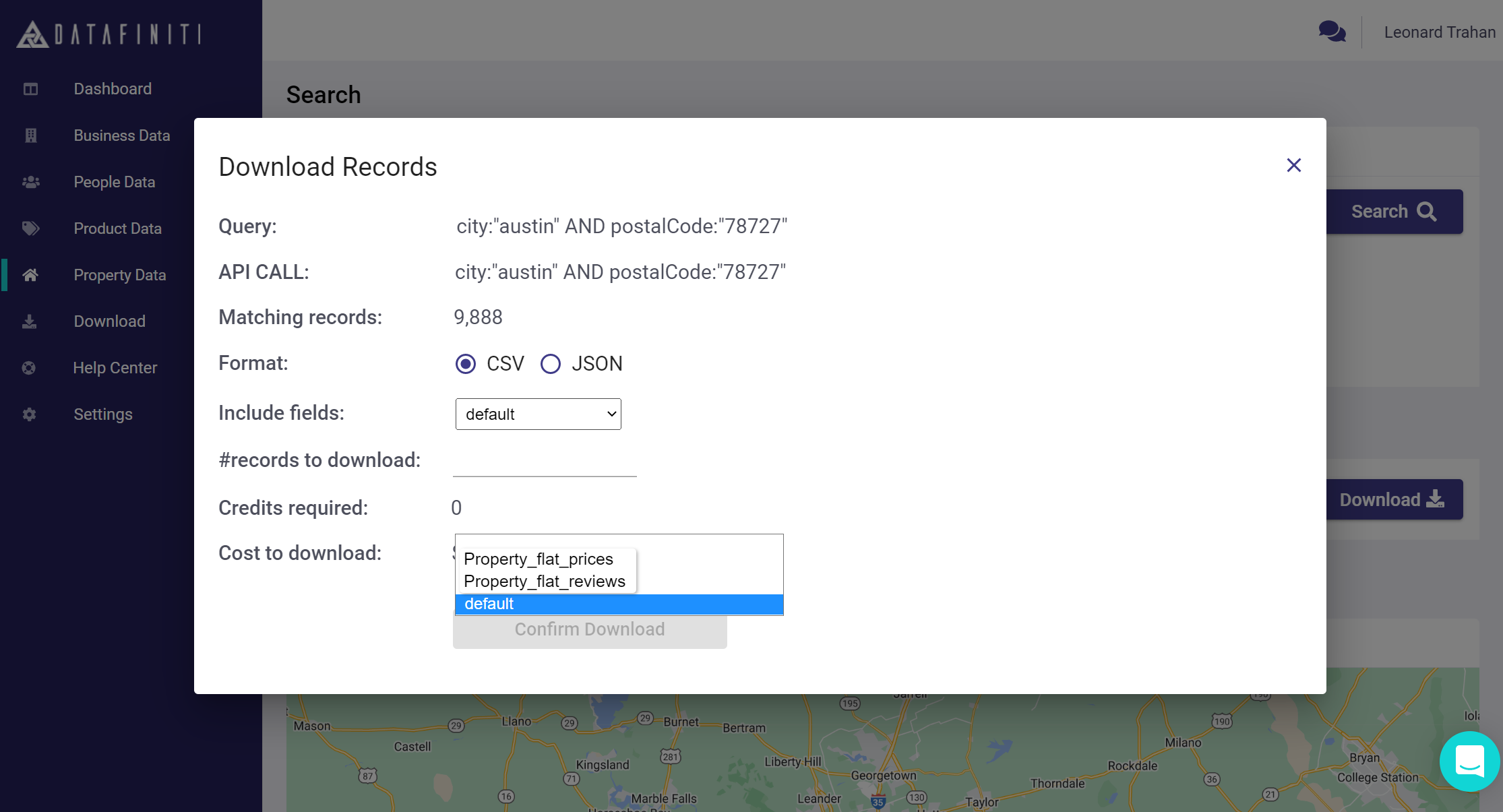Select the JSON format radio button
Image resolution: width=1503 pixels, height=812 pixels.
tap(551, 364)
